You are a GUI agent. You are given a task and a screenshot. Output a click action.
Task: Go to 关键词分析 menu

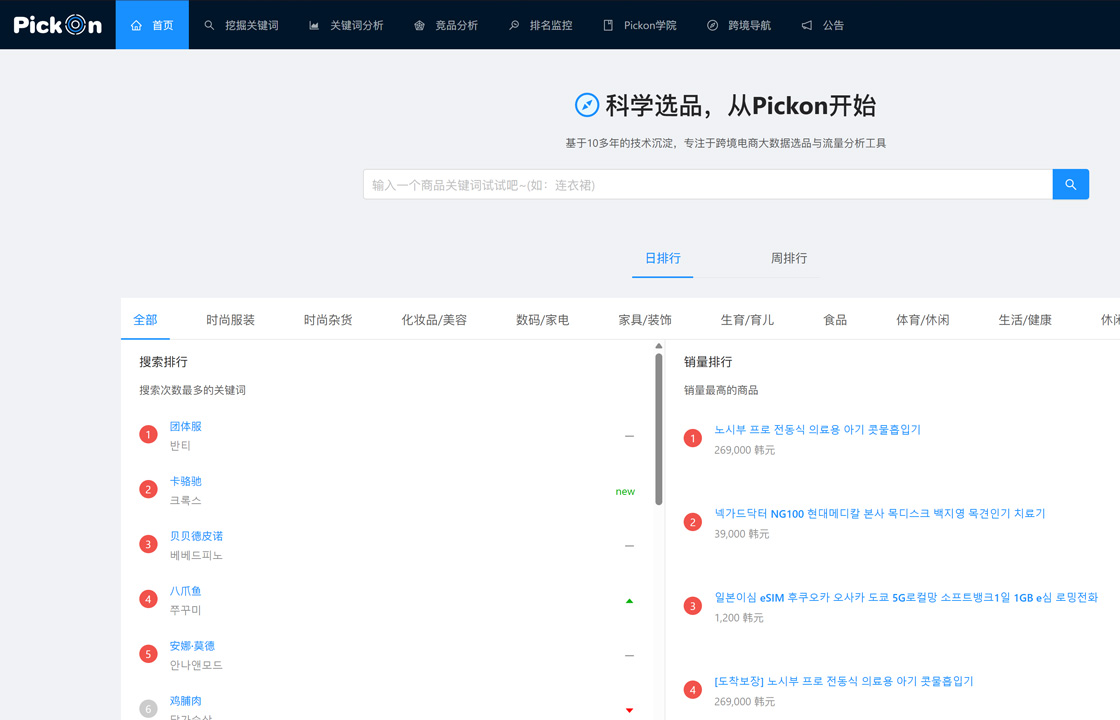click(346, 25)
